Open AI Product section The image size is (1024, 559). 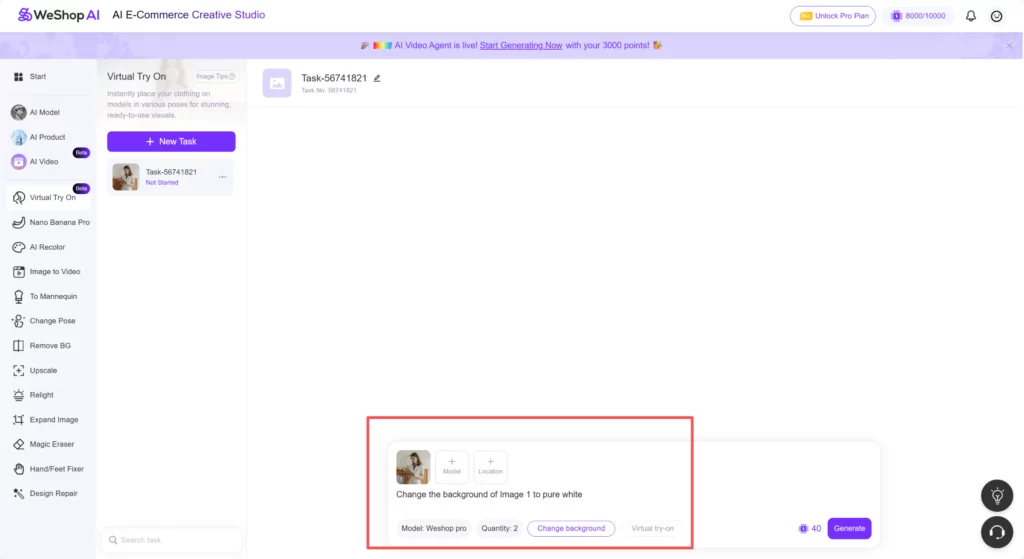pyautogui.click(x=39, y=137)
